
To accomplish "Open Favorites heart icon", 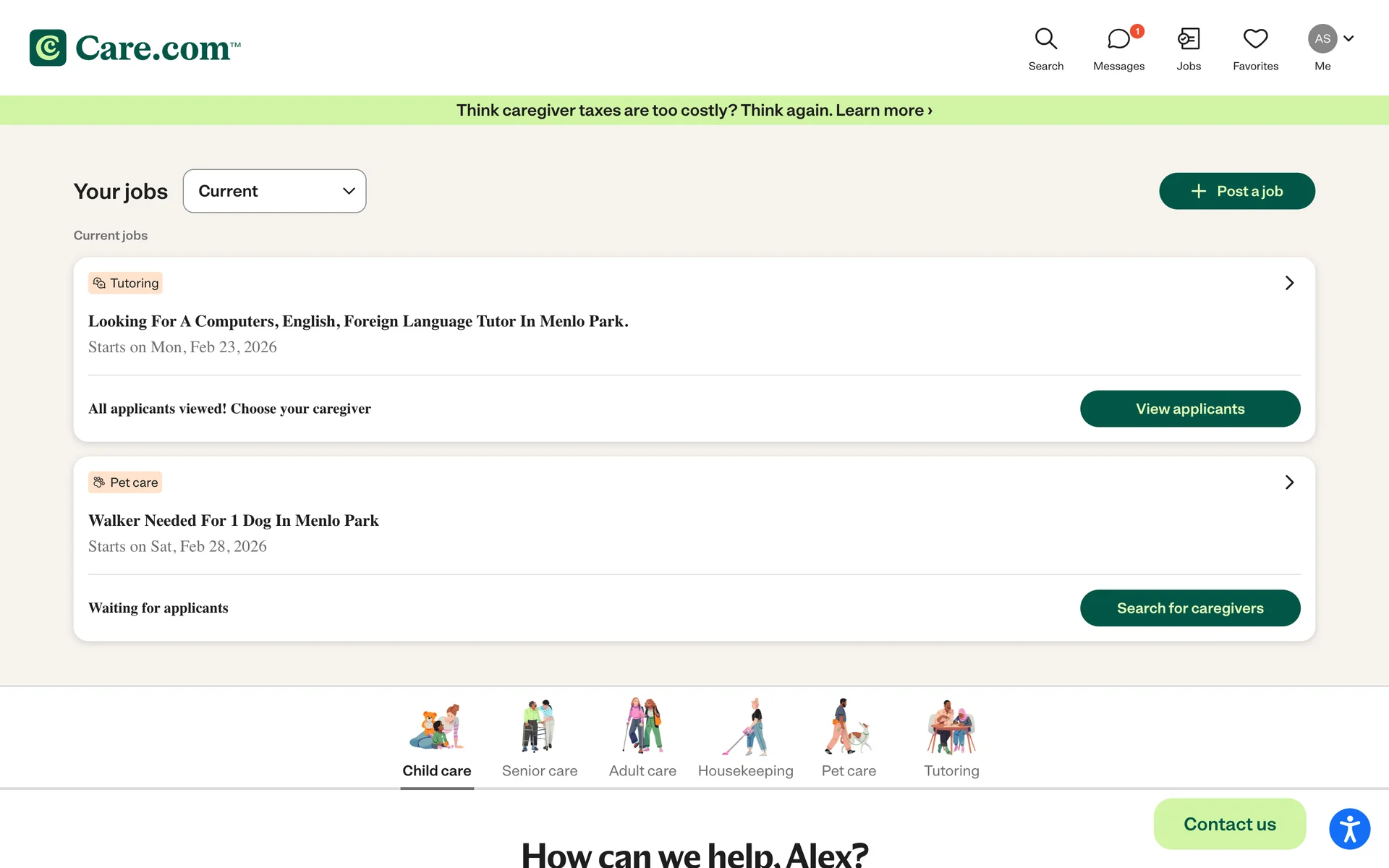I will (x=1255, y=48).
